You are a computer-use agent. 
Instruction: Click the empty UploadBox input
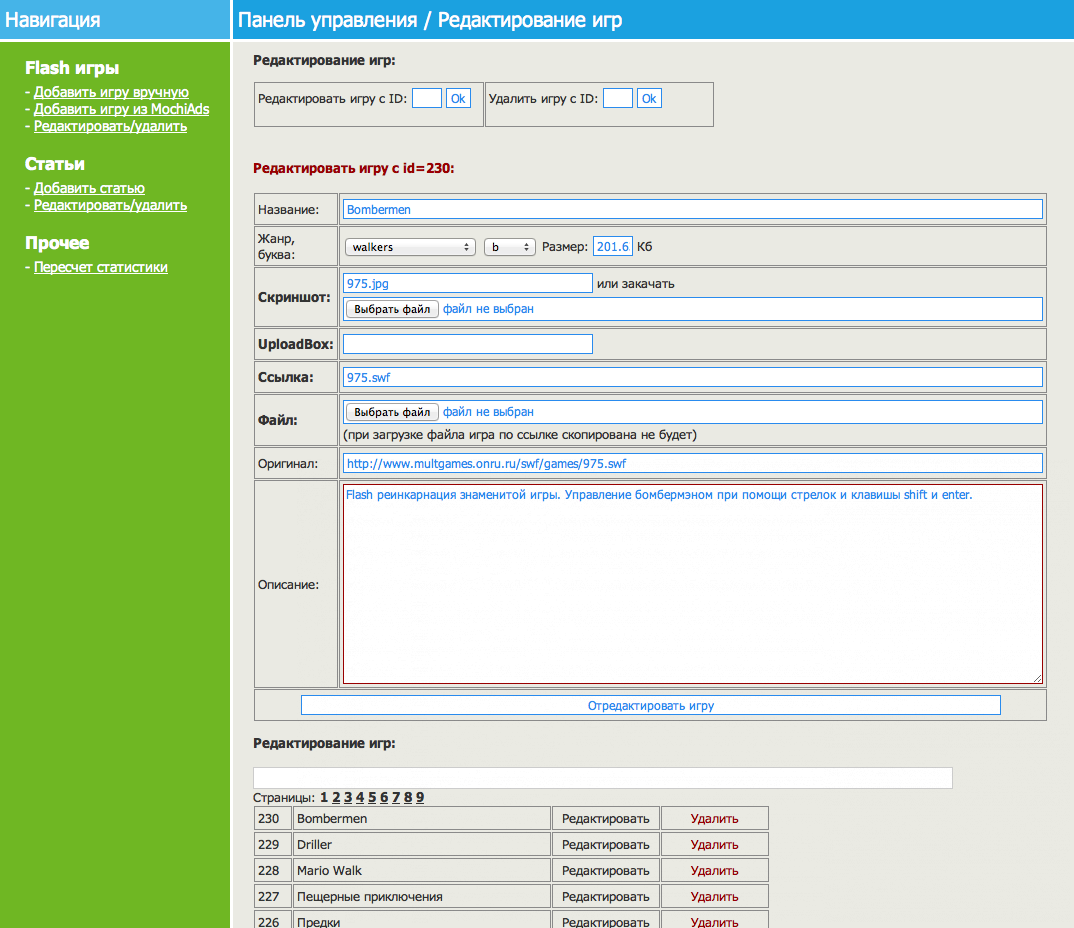point(467,344)
